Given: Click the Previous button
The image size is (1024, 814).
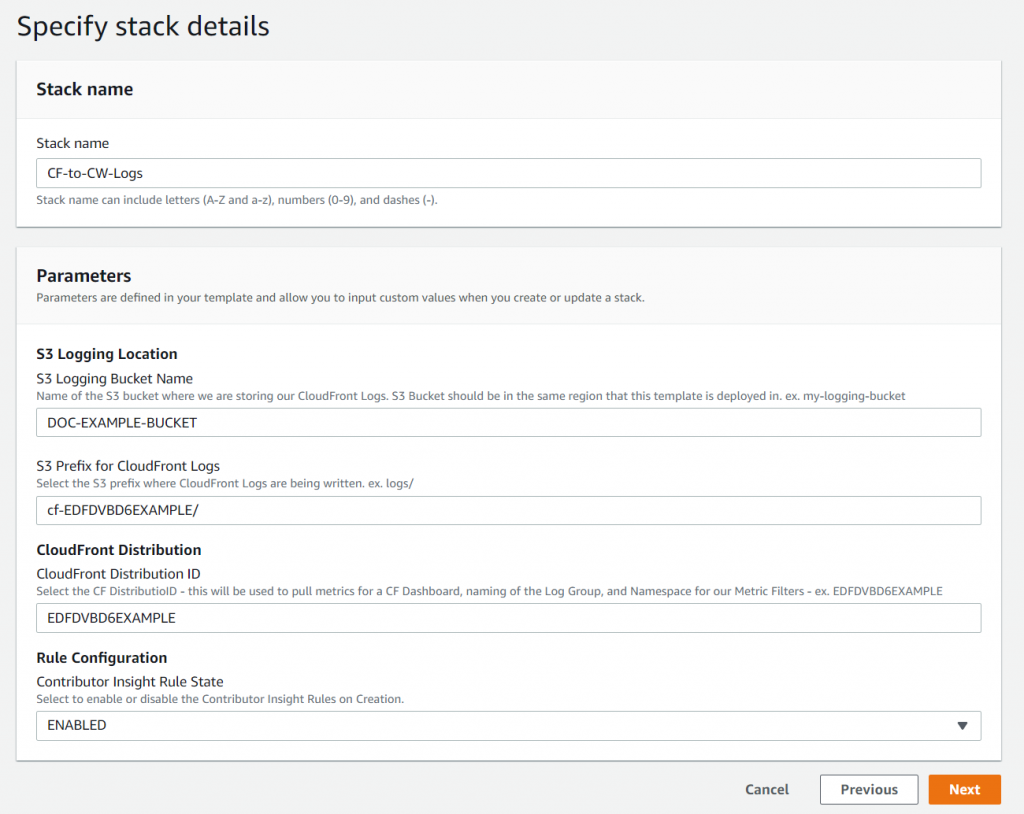Looking at the screenshot, I should click(868, 789).
